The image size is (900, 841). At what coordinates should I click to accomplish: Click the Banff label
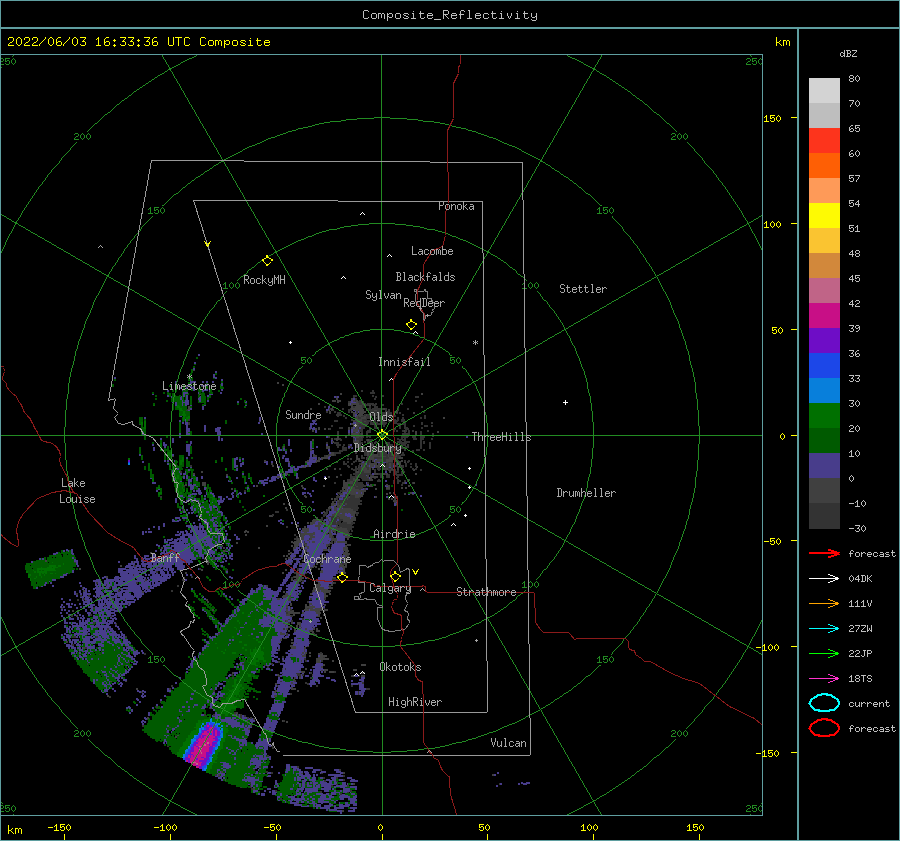[x=165, y=557]
